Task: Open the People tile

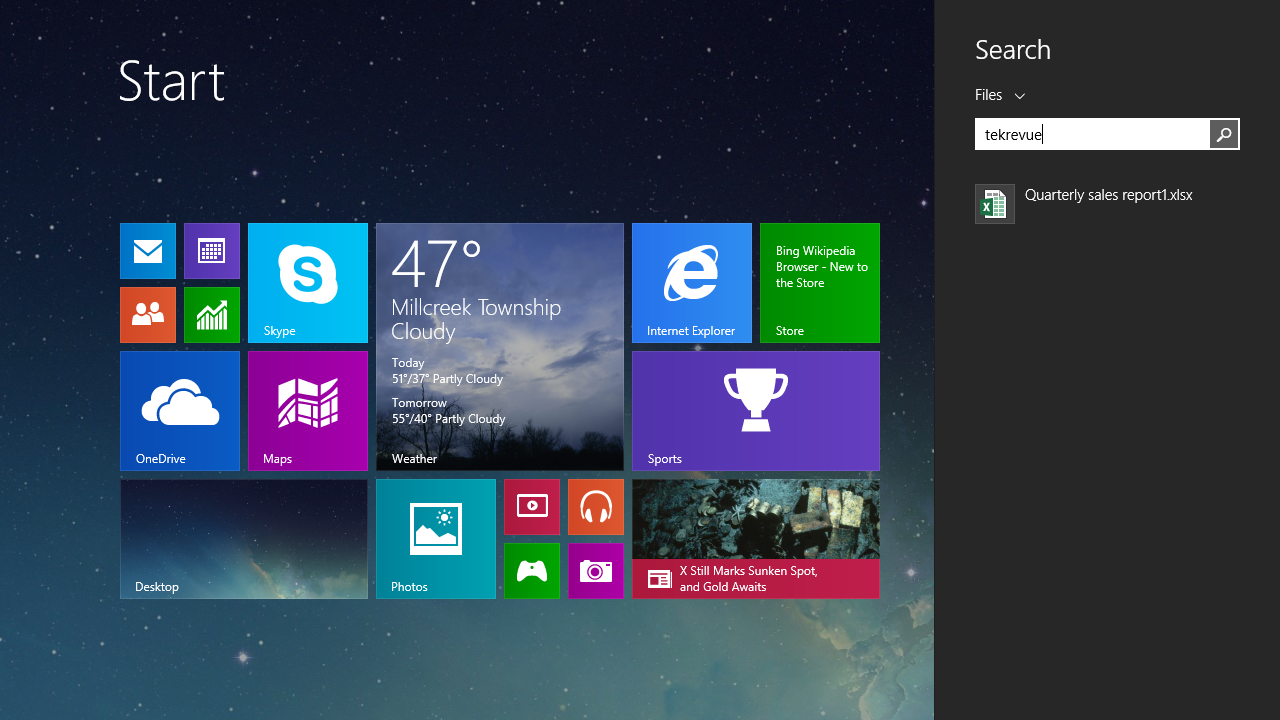Action: [148, 315]
